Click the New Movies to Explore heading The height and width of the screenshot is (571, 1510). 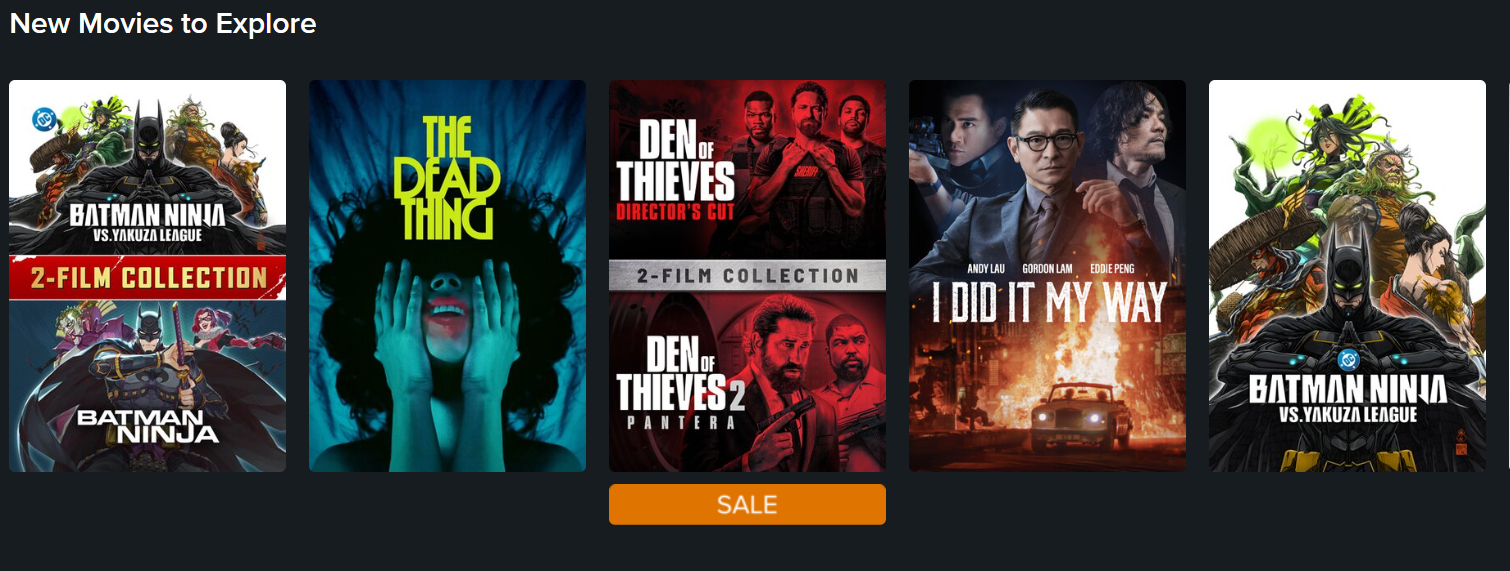(163, 23)
